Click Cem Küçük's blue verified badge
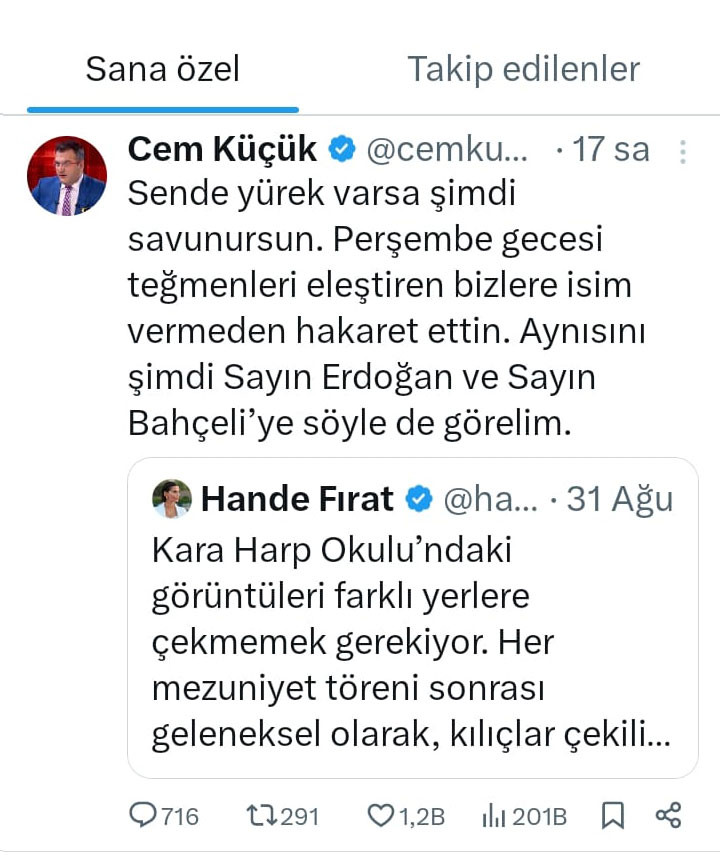The image size is (720, 860). (x=343, y=150)
